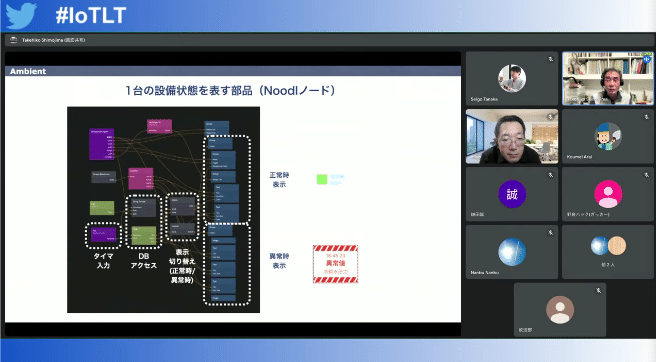Click the muted mic icon on the 誠 tile
656x362 pixels.
pos(551,175)
